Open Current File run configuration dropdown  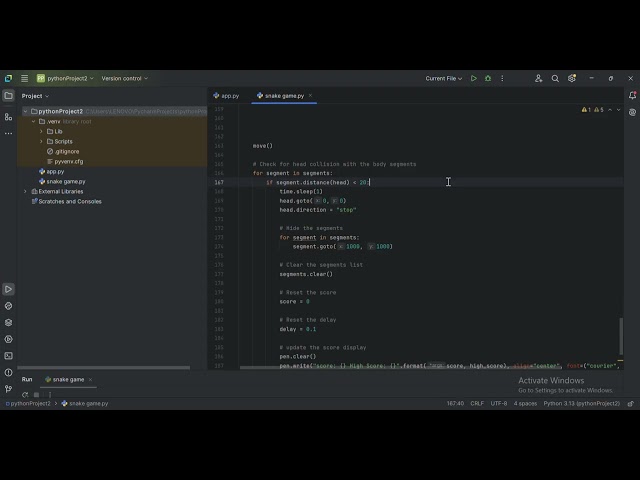[444, 78]
